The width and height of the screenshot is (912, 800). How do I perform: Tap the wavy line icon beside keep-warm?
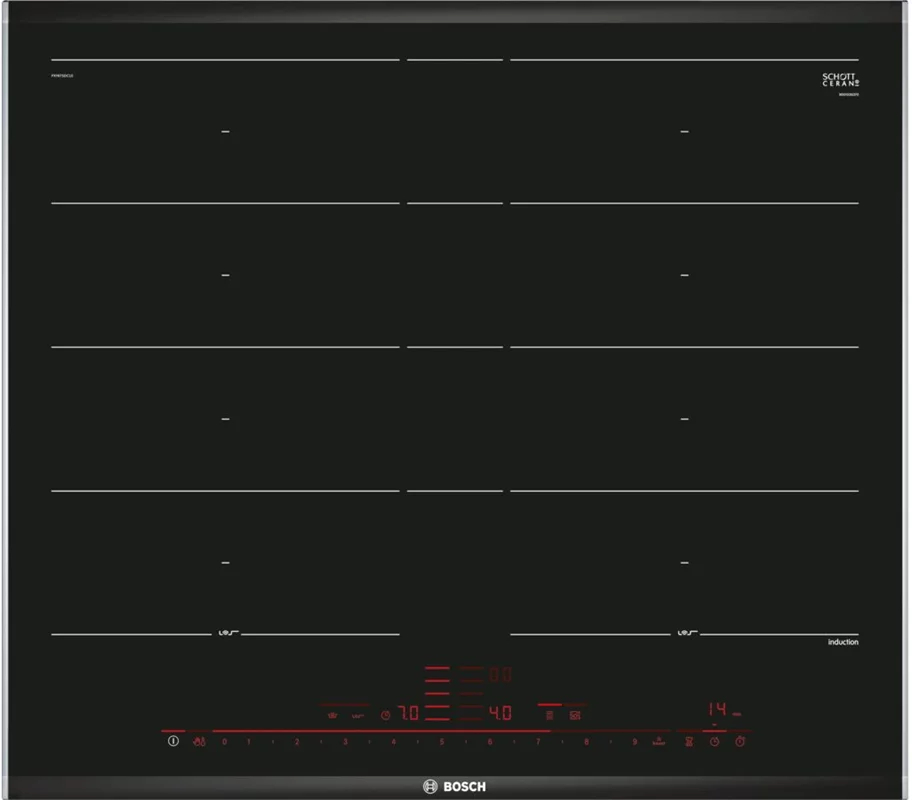[357, 715]
